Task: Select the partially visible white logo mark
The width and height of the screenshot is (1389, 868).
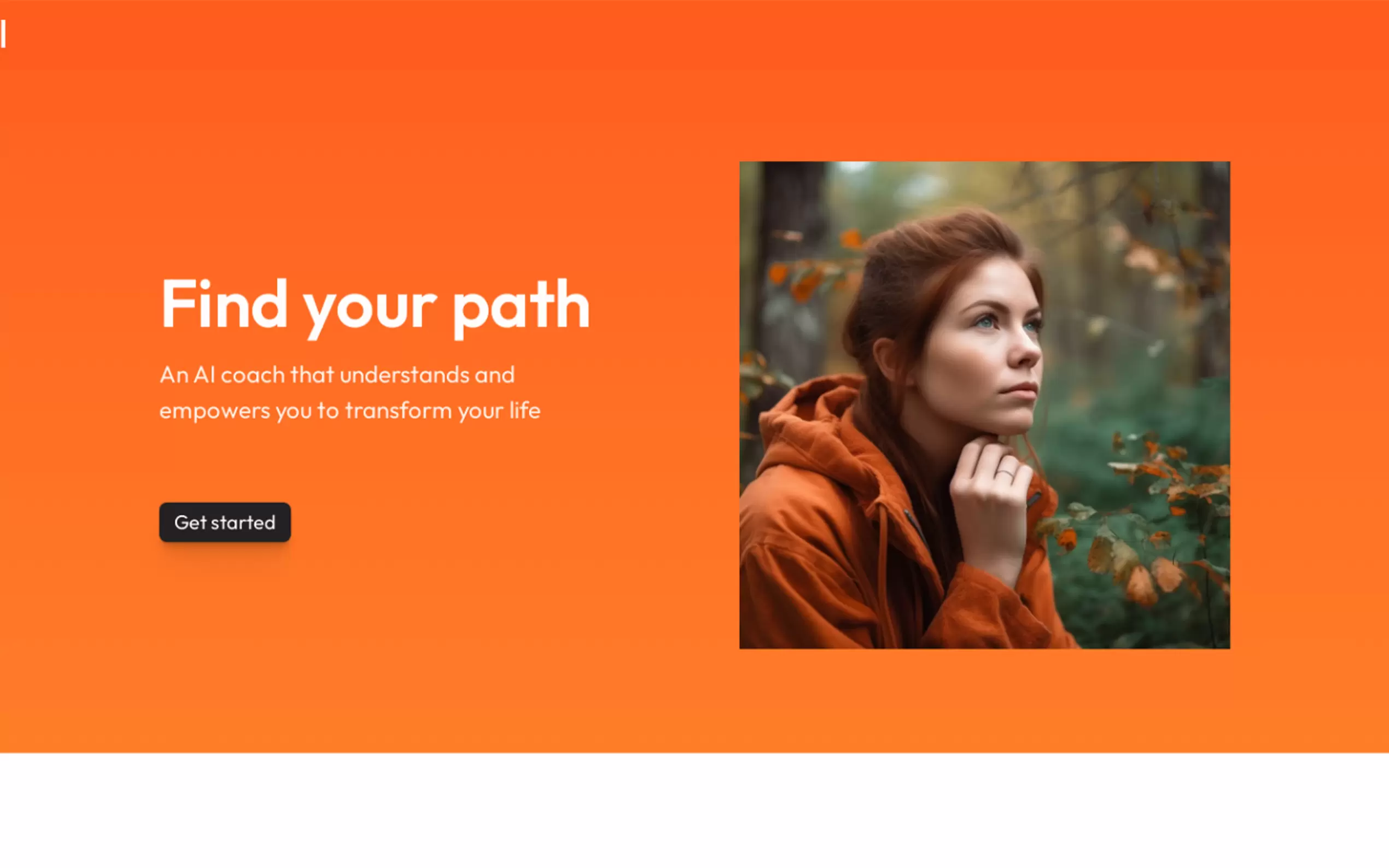Action: (3, 34)
